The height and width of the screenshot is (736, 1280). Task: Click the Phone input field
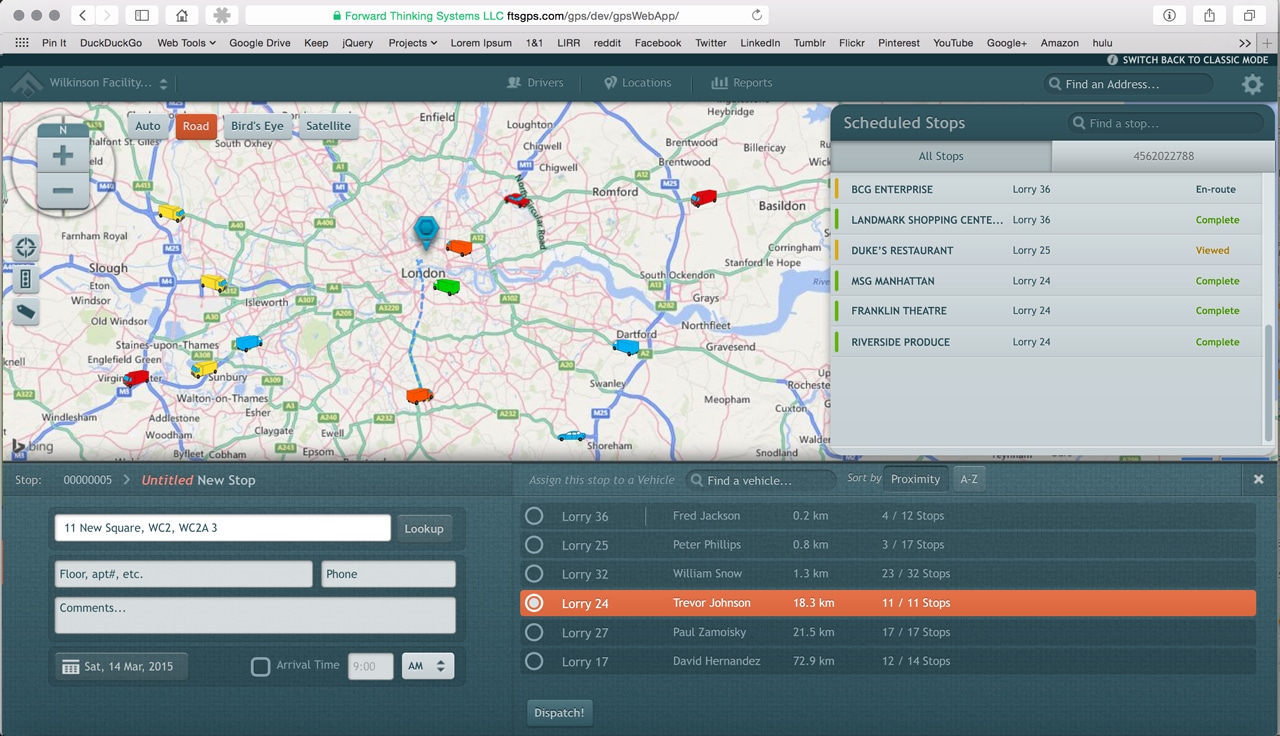click(x=389, y=574)
